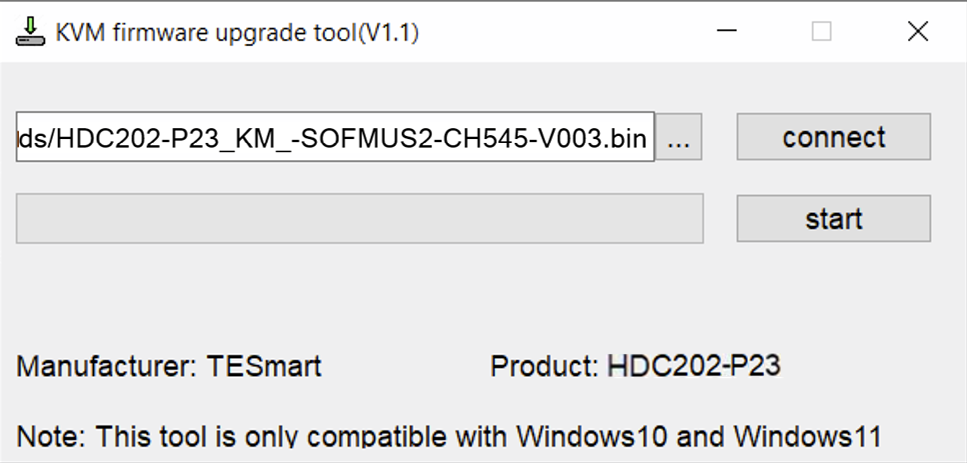The image size is (967, 463).
Task: Open the file browser with the ellipsis button
Action: click(x=678, y=137)
